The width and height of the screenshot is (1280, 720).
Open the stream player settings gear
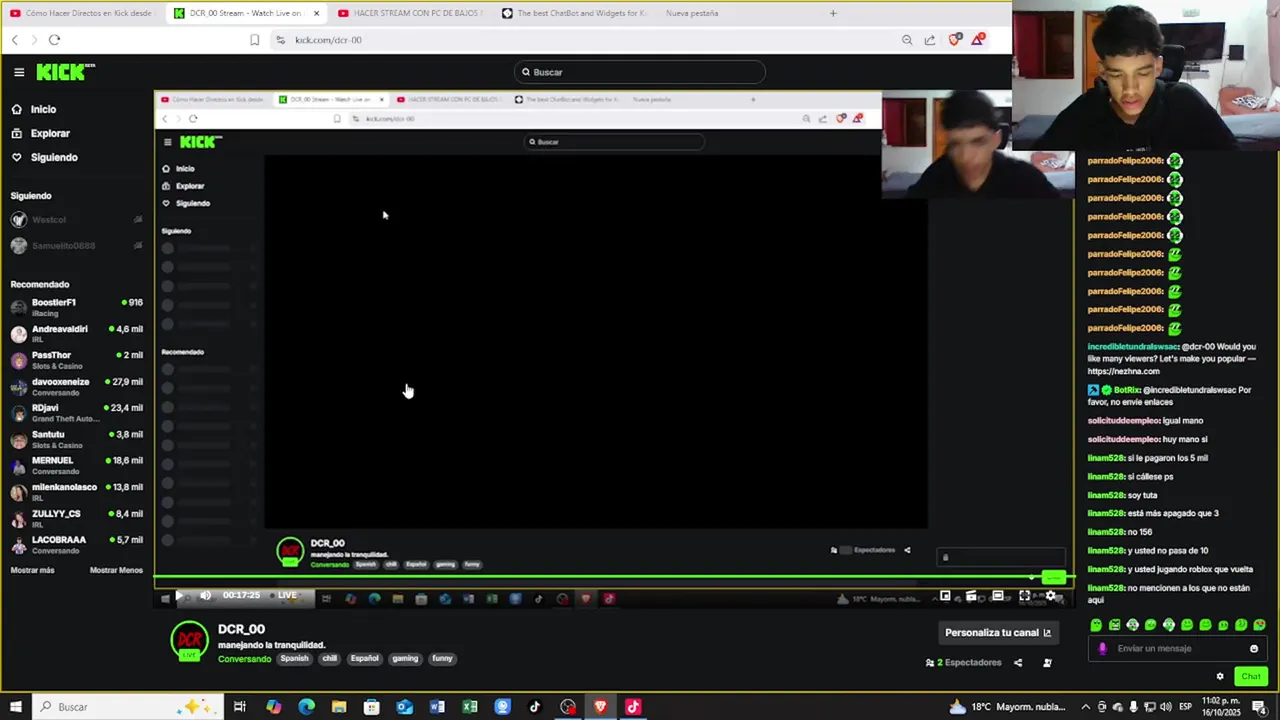click(1050, 596)
